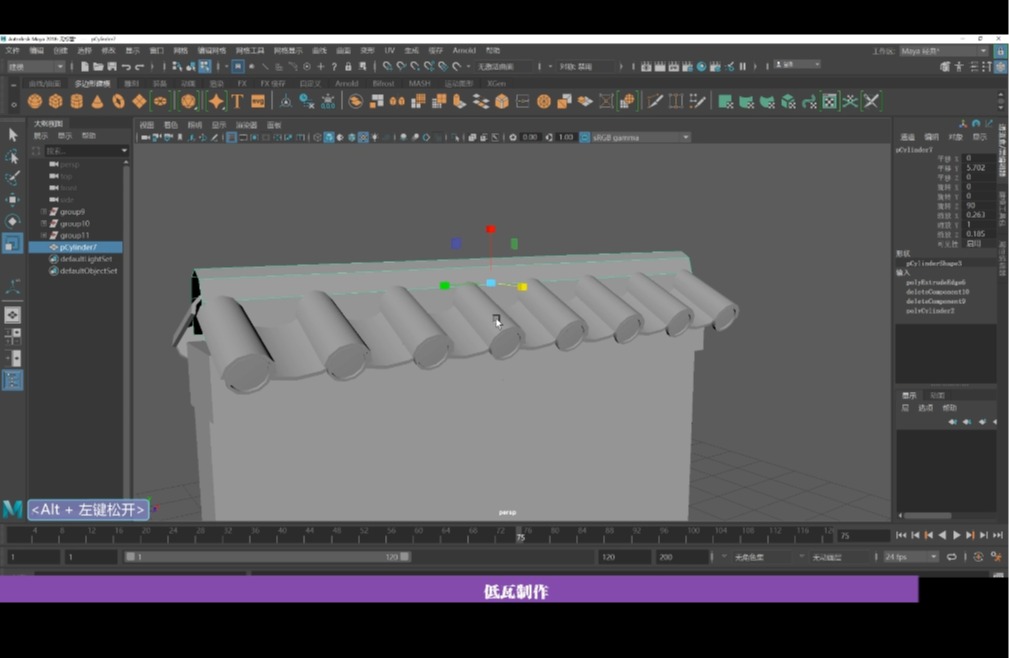Pick the Rotate tool in toolbox
1009x658 pixels.
12,221
